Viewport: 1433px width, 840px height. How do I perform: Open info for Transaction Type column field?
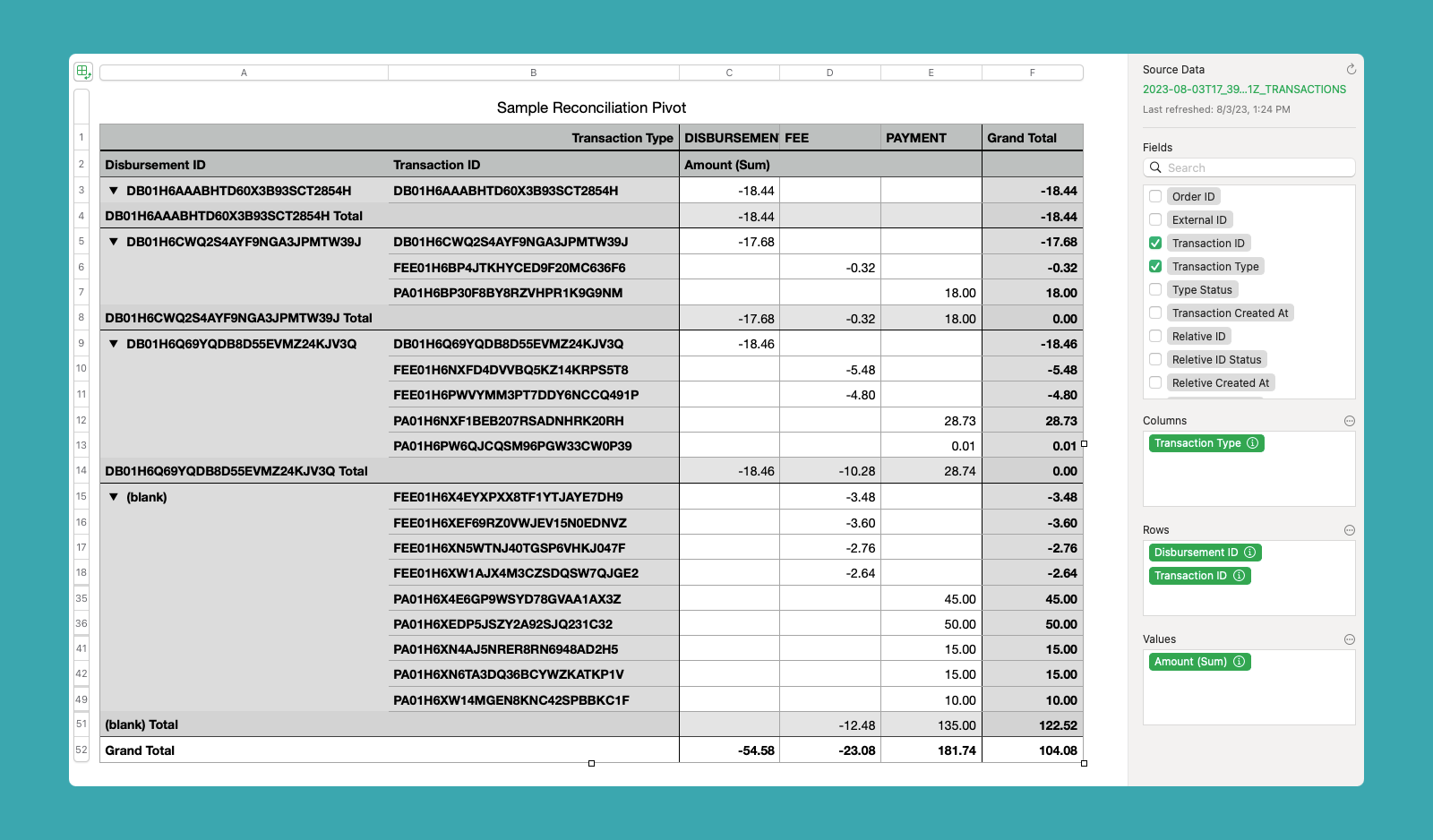click(x=1253, y=443)
